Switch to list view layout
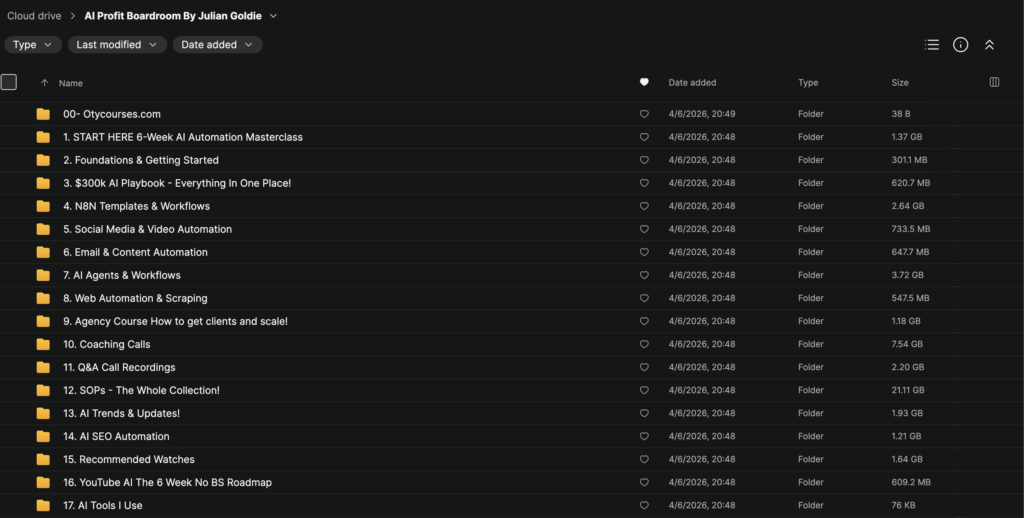Screen dimensions: 1024x518 932,45
